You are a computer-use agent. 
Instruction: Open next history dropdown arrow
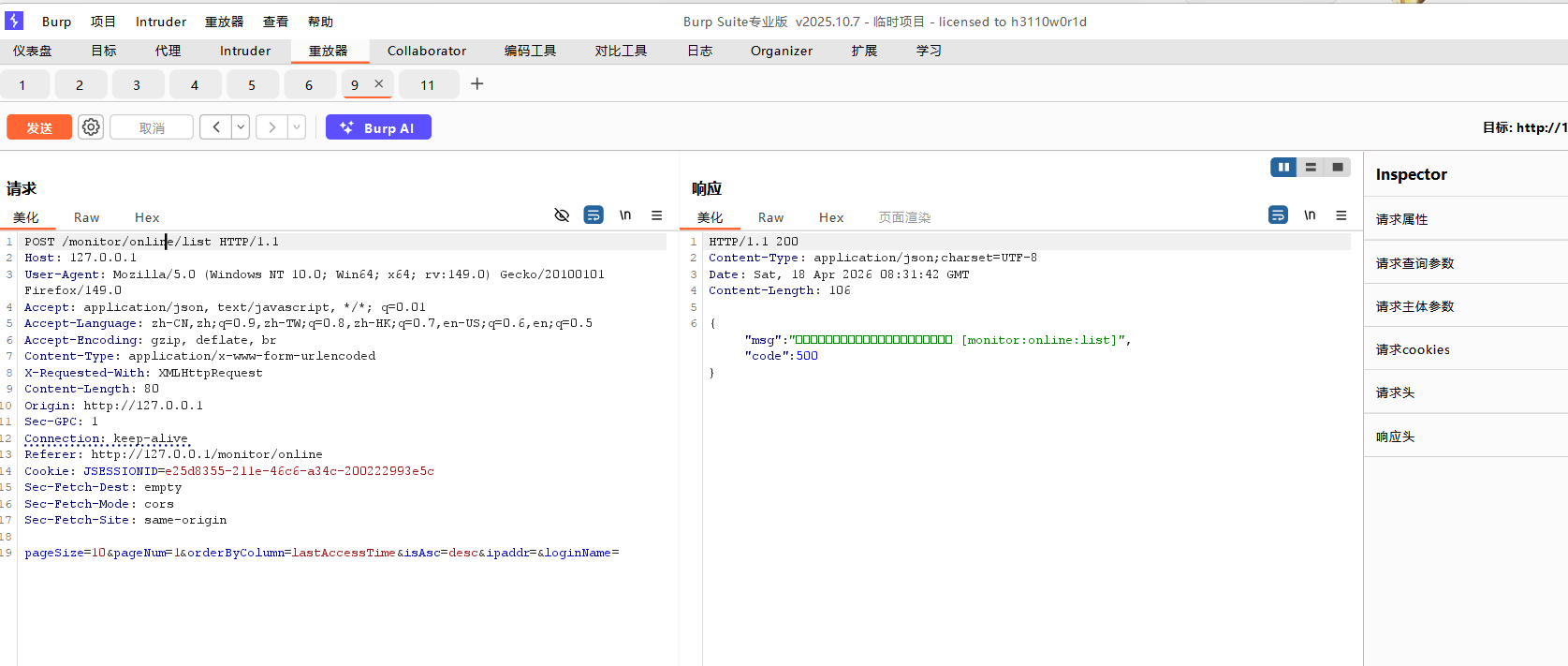point(297,127)
